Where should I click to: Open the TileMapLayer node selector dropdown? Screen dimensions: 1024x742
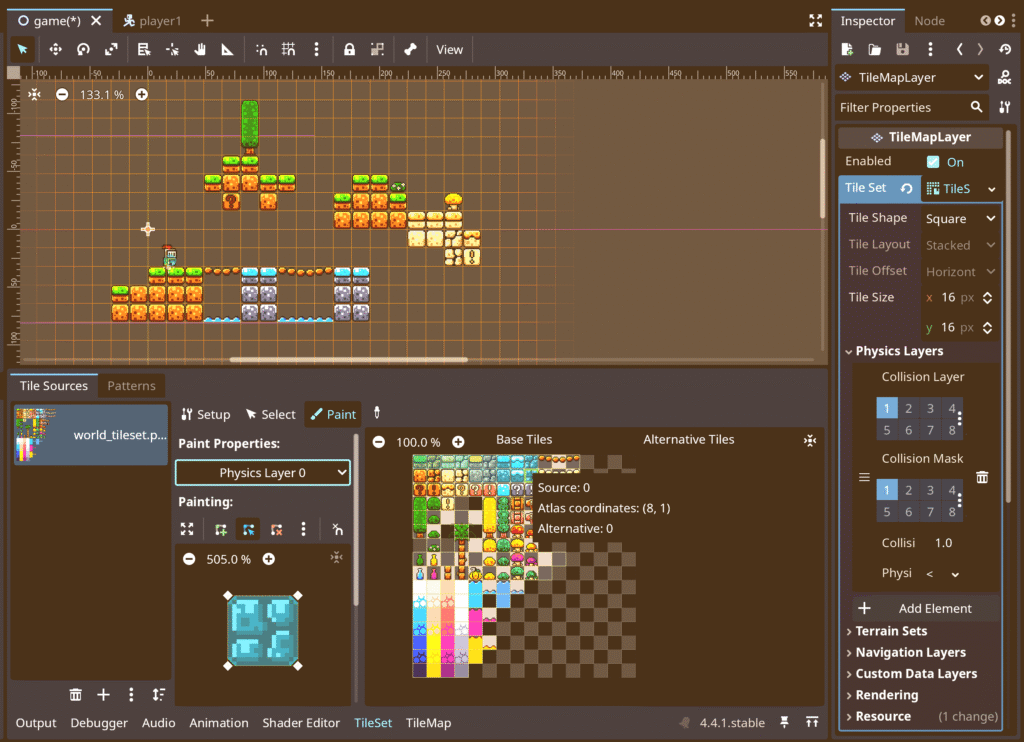pyautogui.click(x=913, y=78)
